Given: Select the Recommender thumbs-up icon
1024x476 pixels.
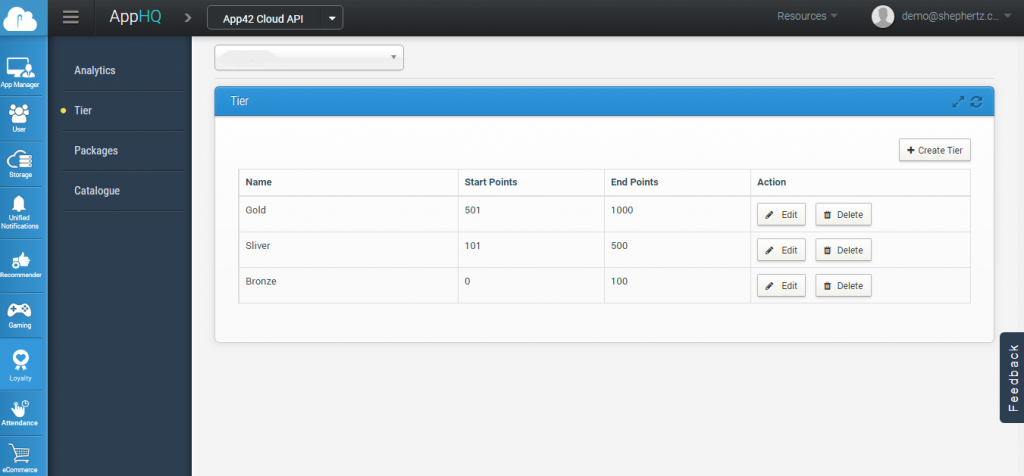Looking at the screenshot, I should (x=20, y=262).
